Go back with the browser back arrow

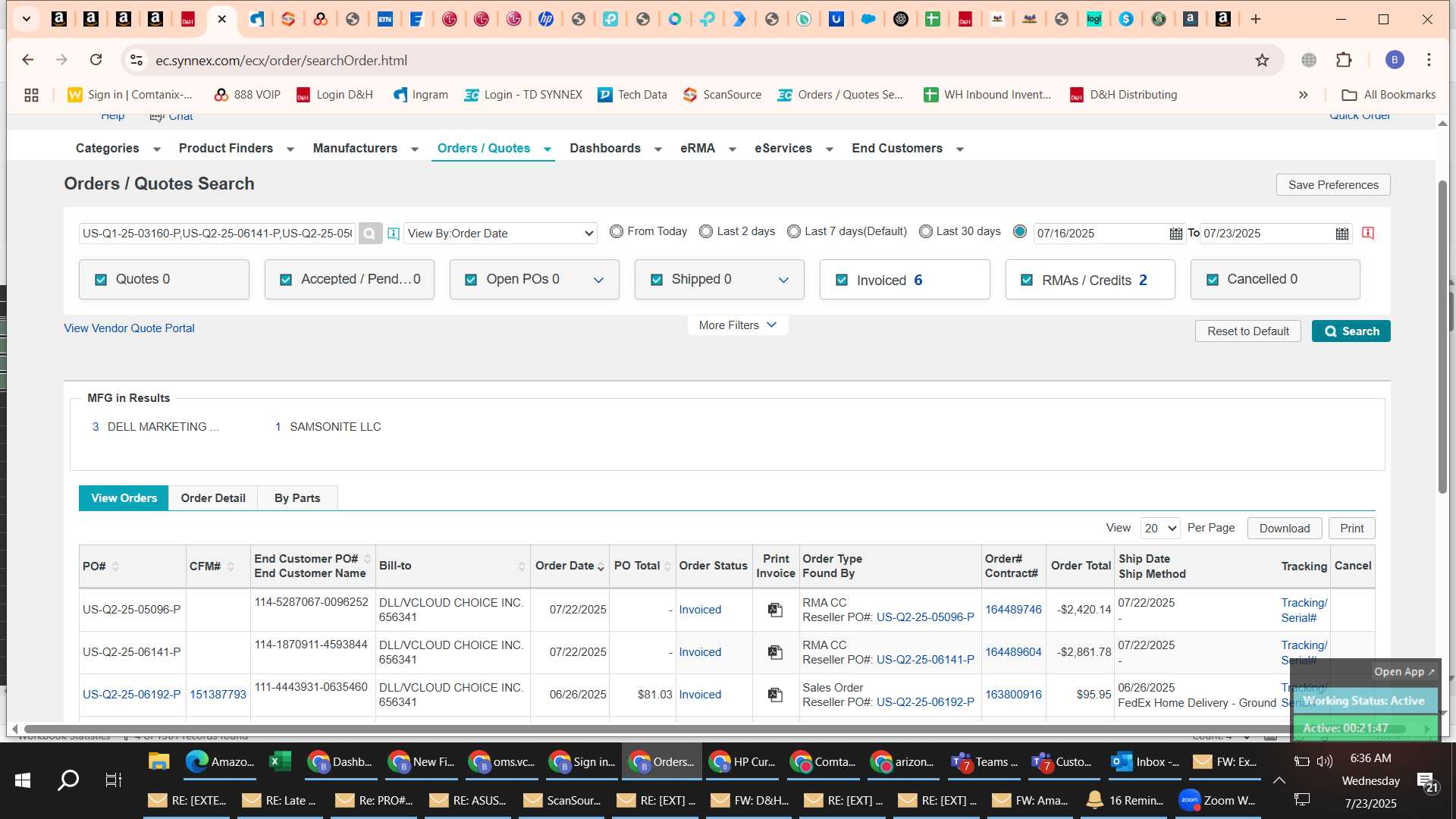pyautogui.click(x=28, y=60)
